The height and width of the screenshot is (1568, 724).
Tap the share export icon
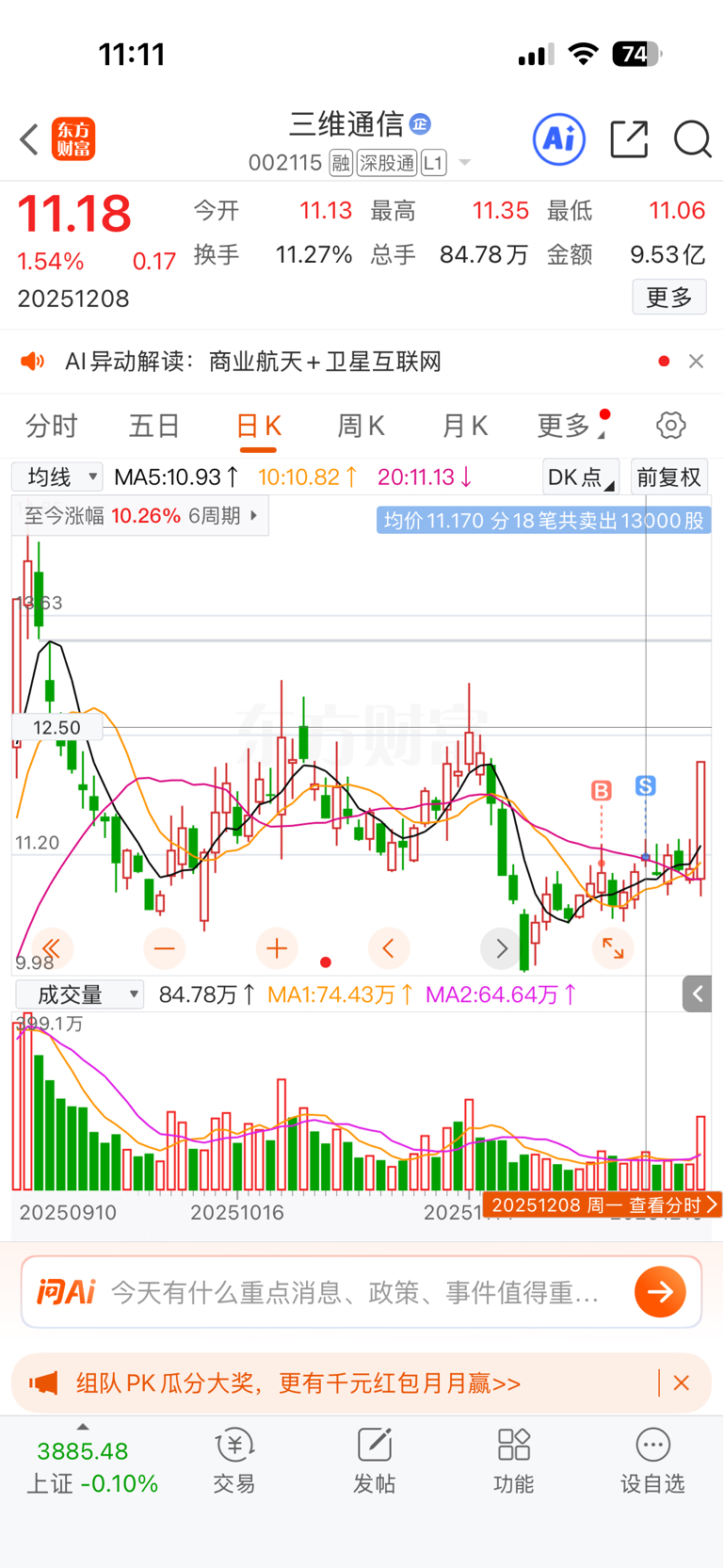tap(629, 139)
